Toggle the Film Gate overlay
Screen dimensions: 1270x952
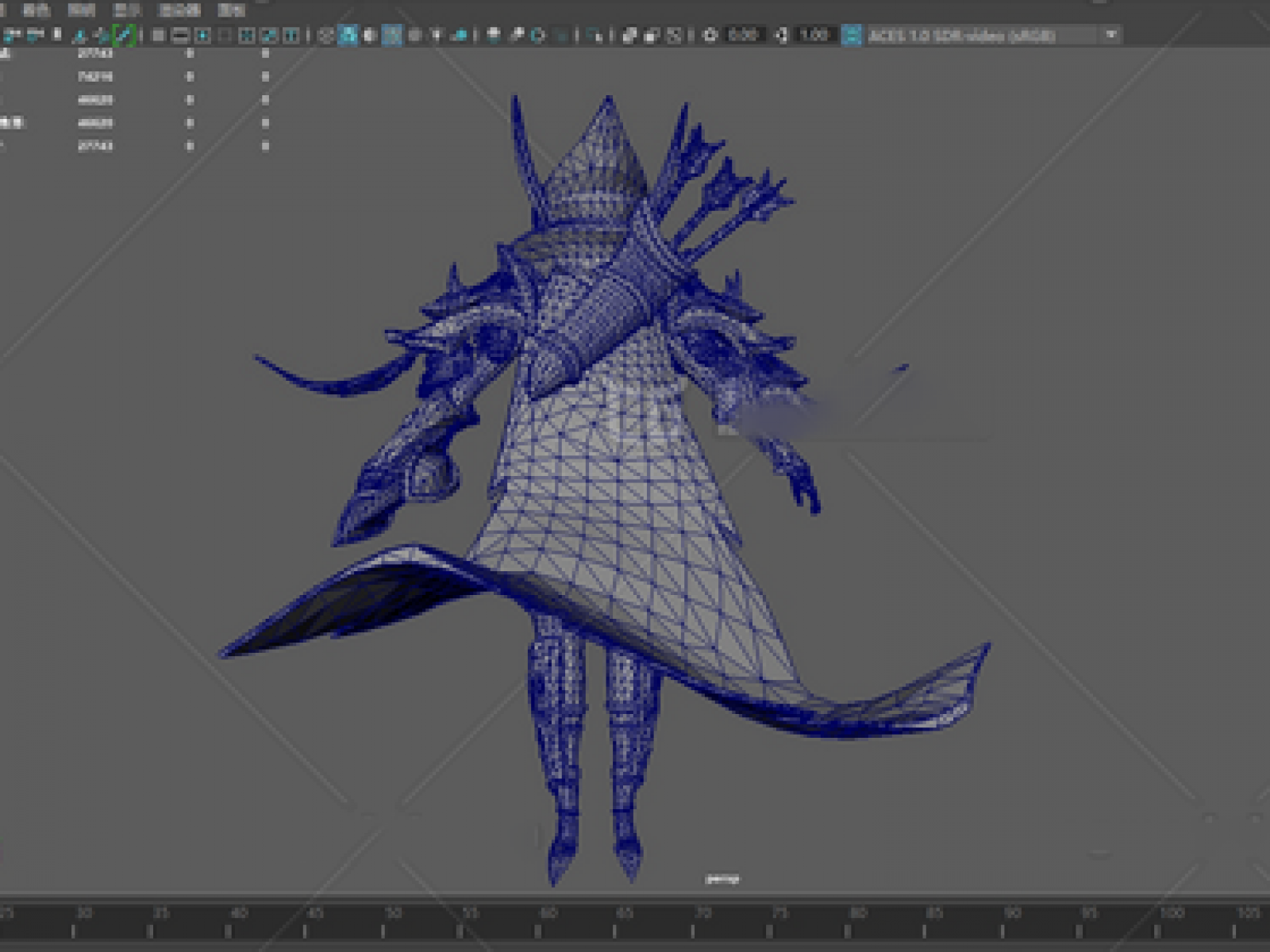pos(181,35)
